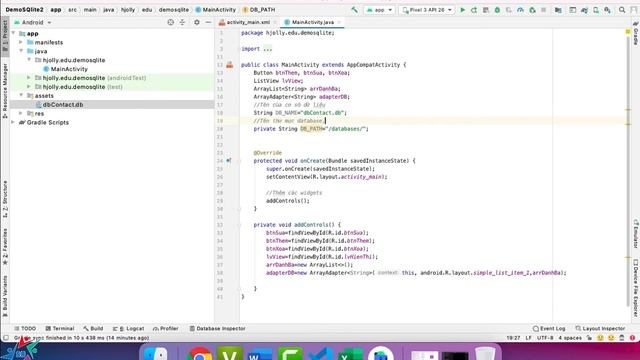Expand the manifests folder
This screenshot has height=360, width=640.
[x=21, y=42]
